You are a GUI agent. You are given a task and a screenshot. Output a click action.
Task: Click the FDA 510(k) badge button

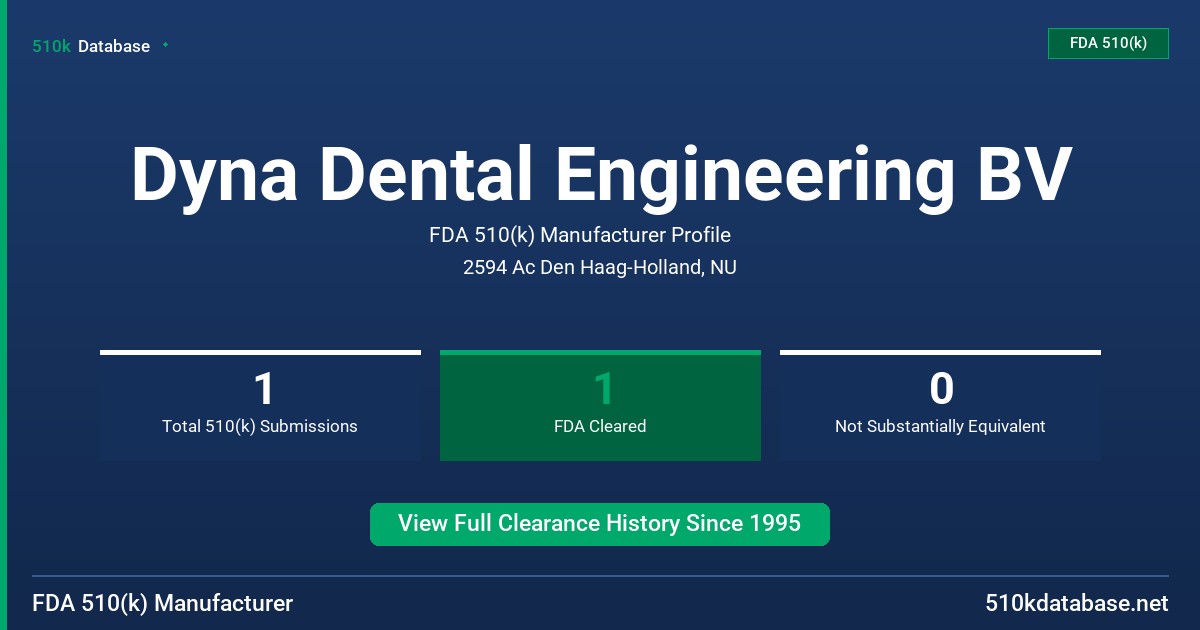(x=1108, y=43)
